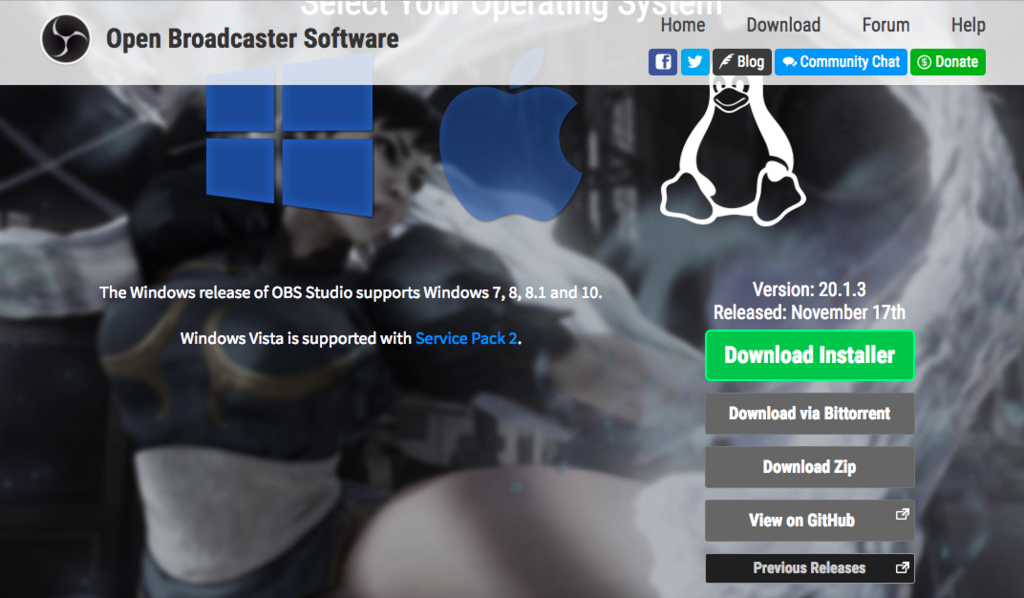Click Download via Bittorrent

tap(810, 413)
